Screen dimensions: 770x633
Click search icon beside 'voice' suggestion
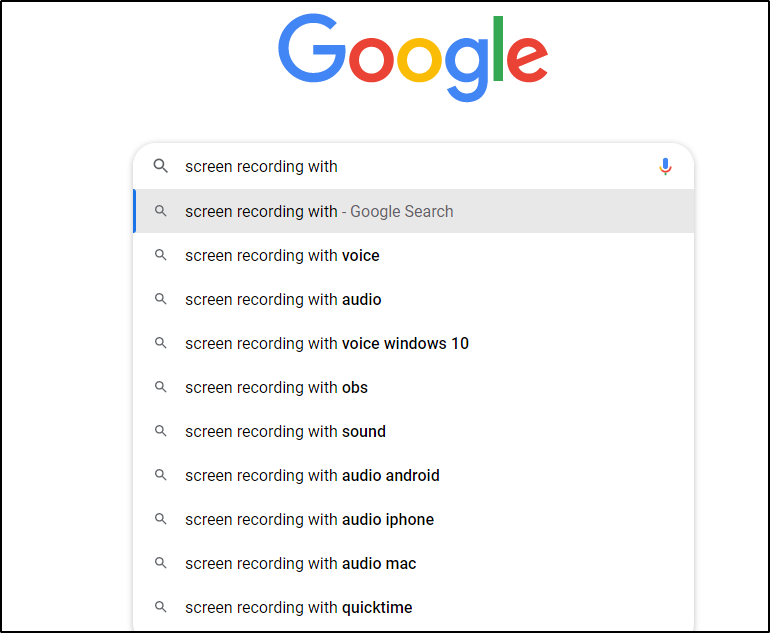(160, 255)
